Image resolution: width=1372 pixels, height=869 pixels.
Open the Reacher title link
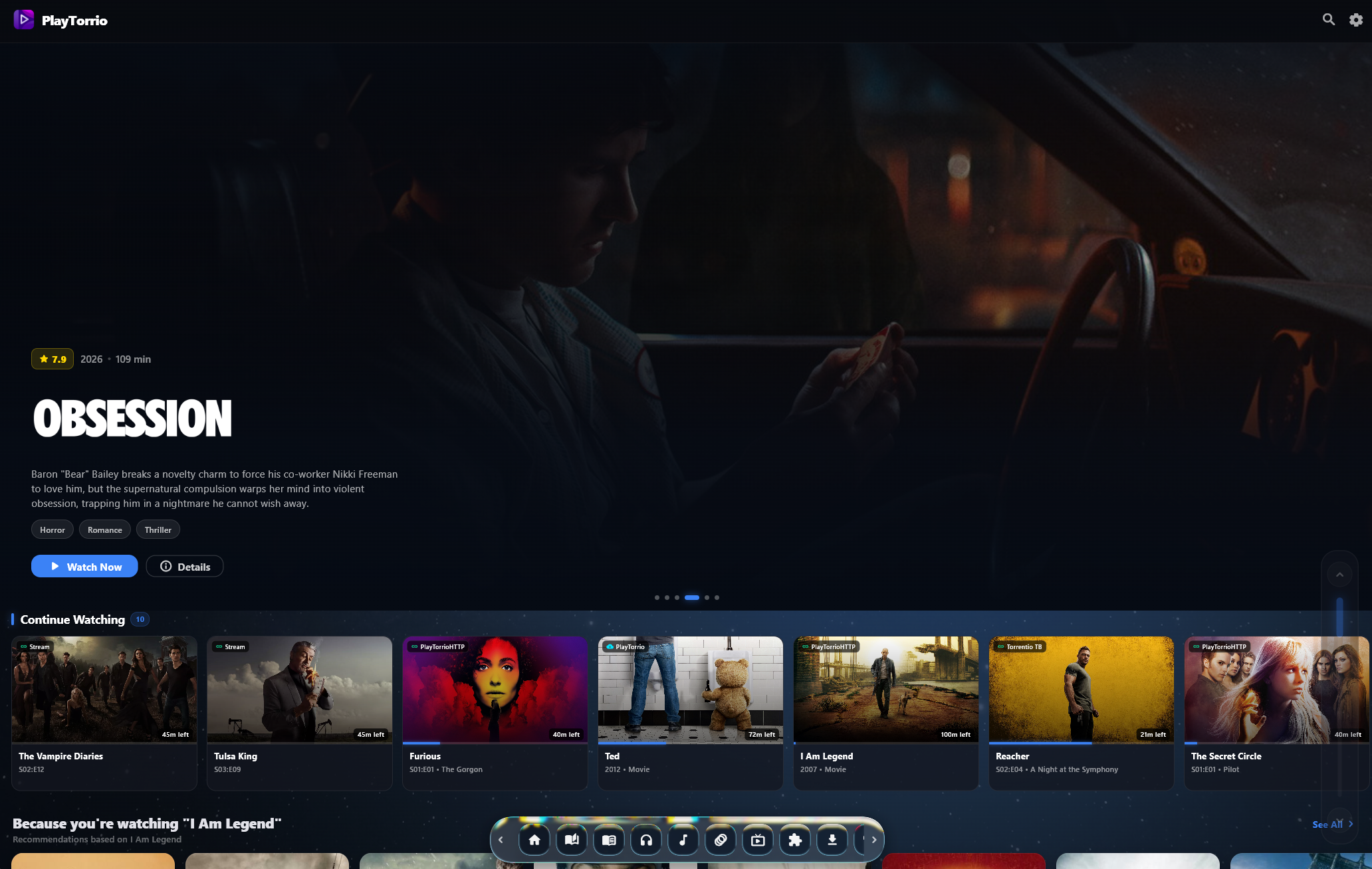tap(1012, 756)
